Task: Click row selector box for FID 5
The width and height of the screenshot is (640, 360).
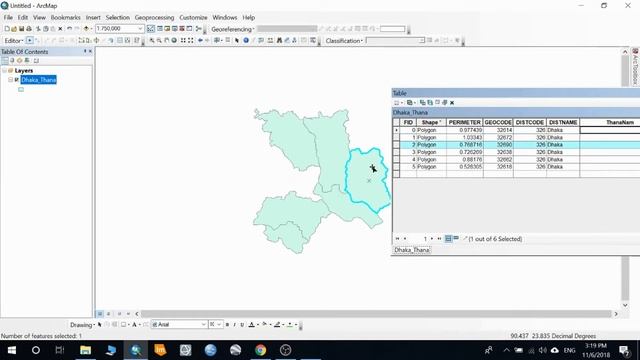Action: (396, 167)
